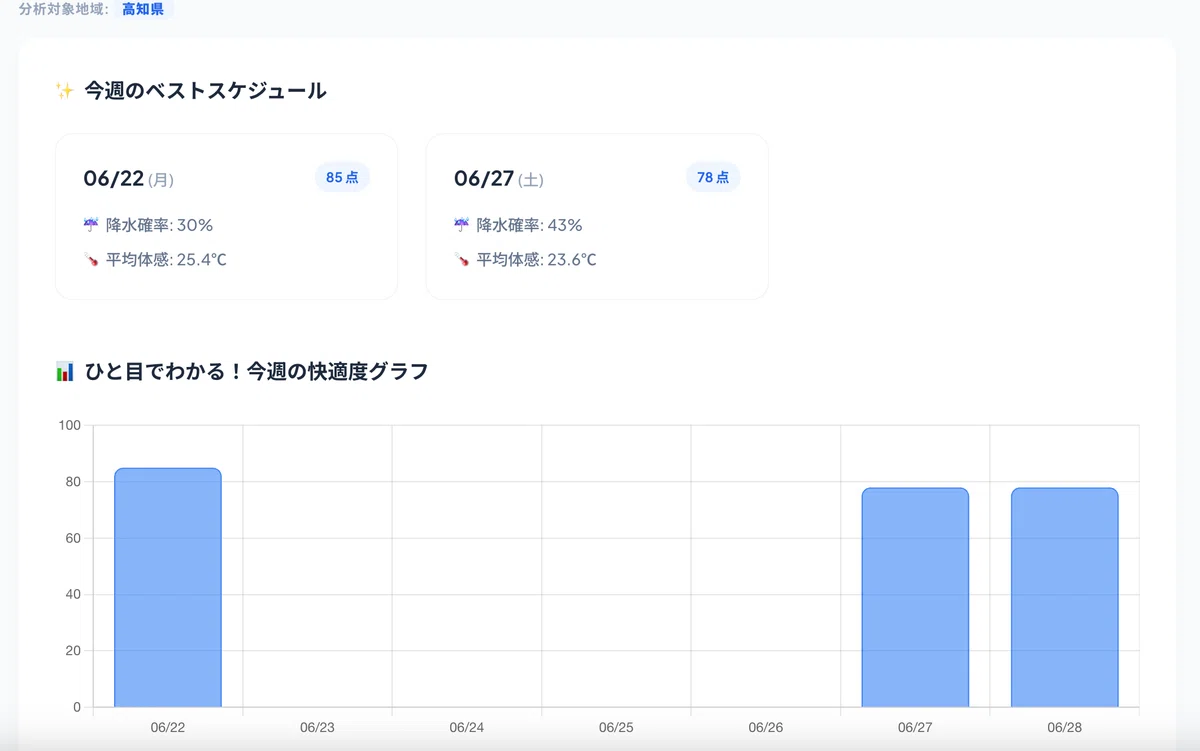Click the 高知県 region tag
1200x751 pixels.
click(142, 10)
